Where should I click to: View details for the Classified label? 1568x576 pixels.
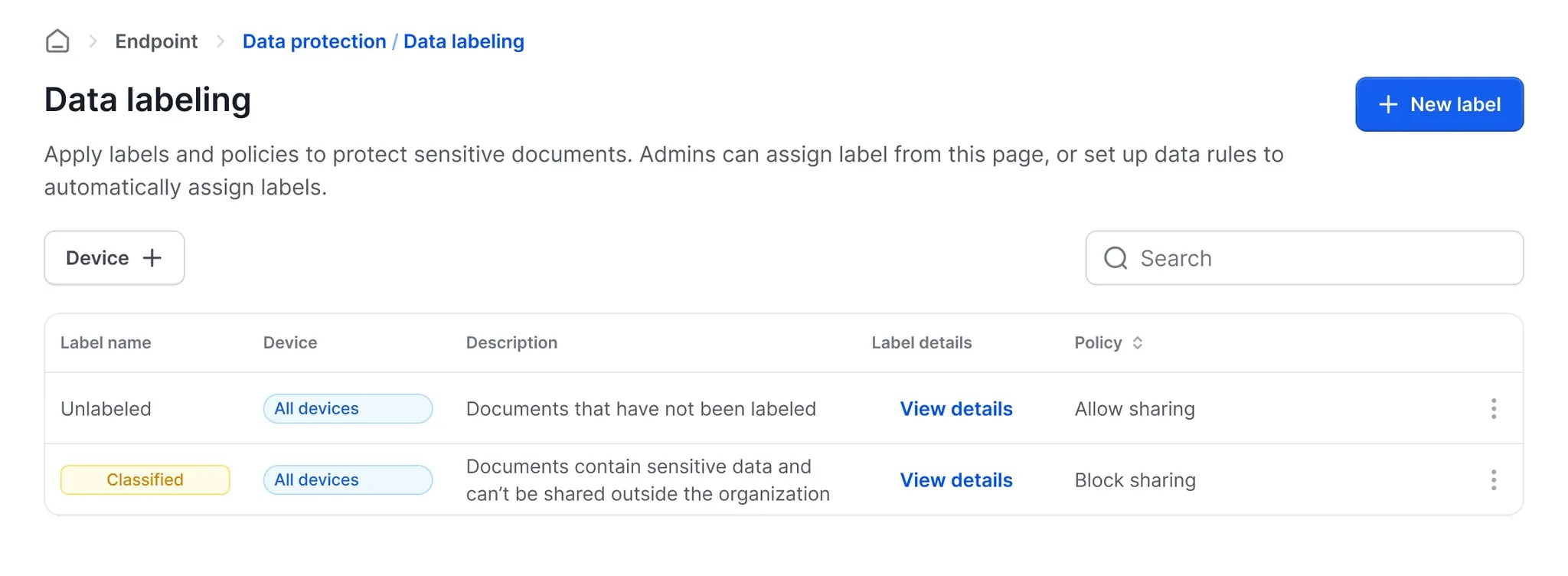tap(956, 480)
